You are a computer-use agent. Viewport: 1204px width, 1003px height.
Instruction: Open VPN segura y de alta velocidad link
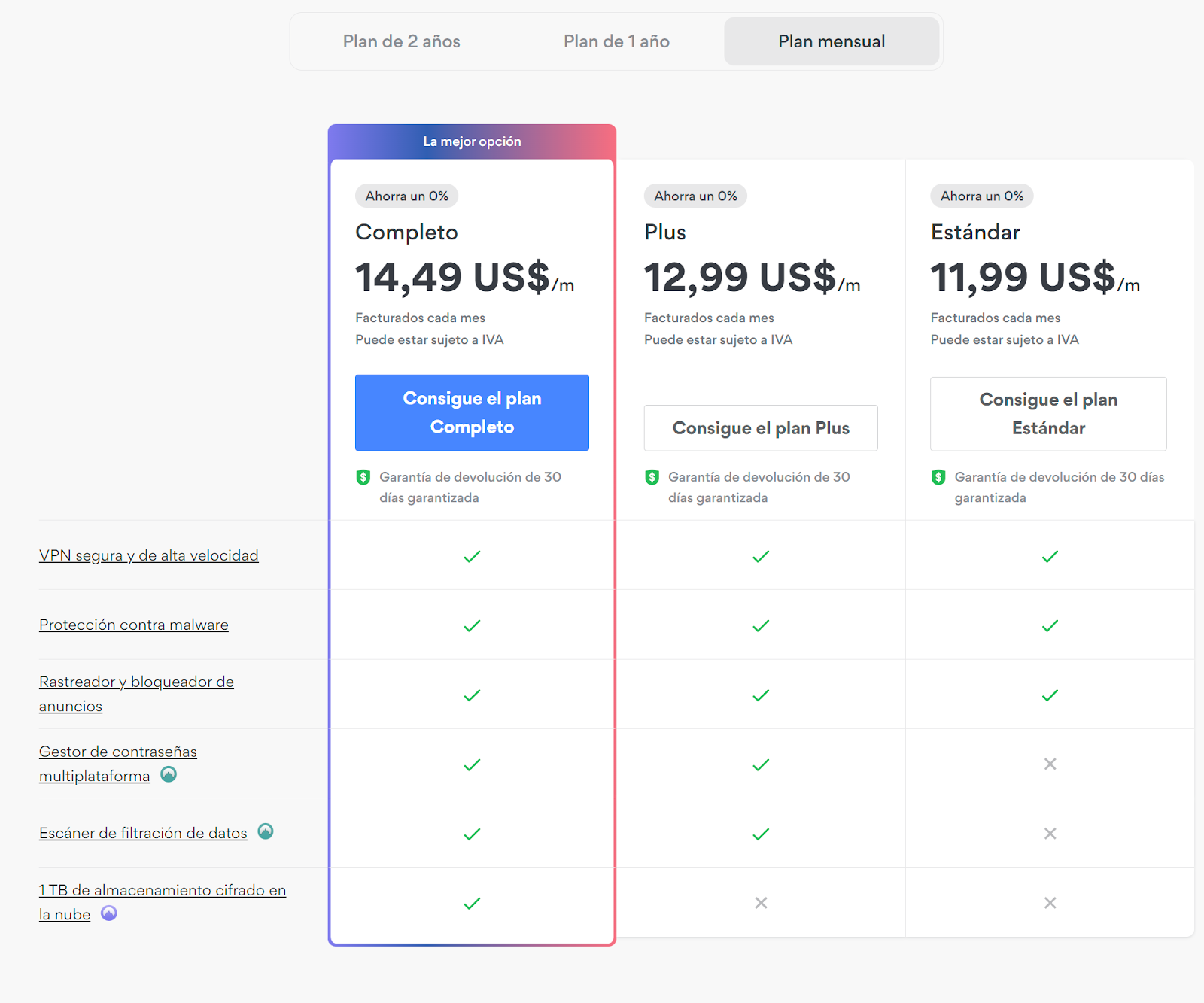click(149, 555)
